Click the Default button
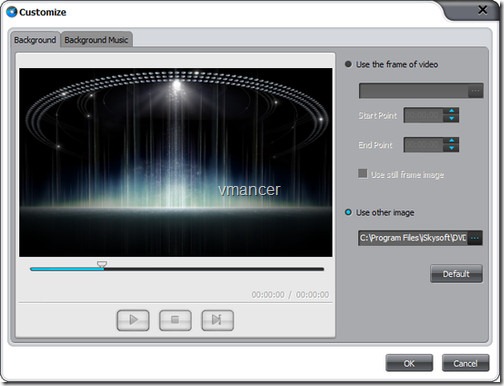504x386 pixels. click(x=456, y=274)
